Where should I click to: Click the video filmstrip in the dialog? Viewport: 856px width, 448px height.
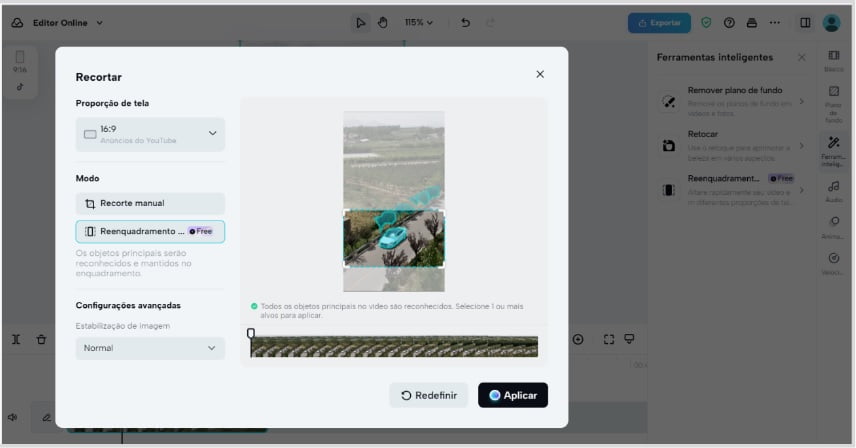pos(394,347)
